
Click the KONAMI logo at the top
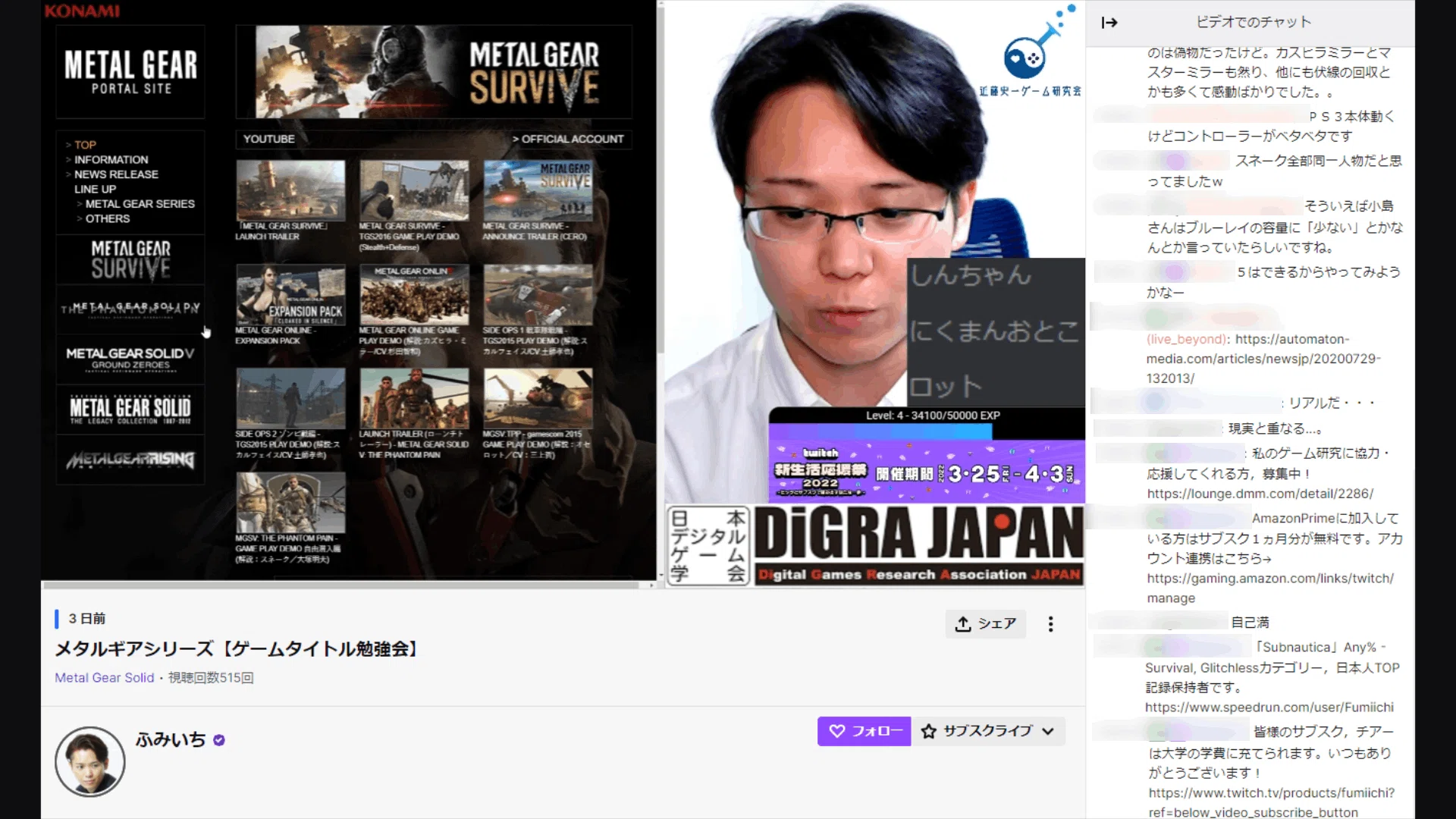(x=82, y=11)
